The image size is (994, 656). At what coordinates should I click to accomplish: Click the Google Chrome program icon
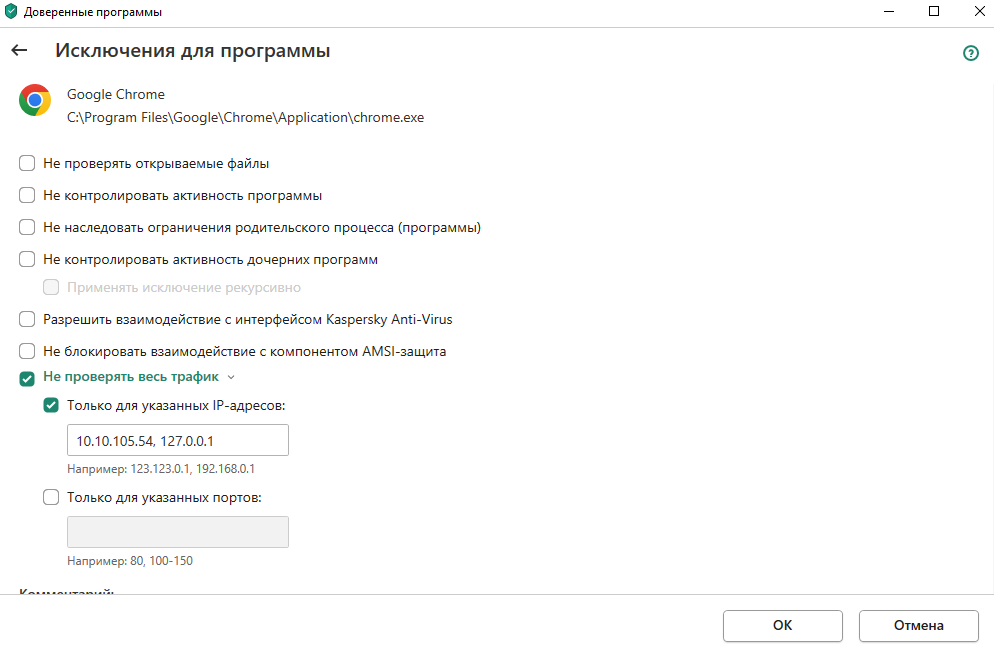tap(35, 100)
